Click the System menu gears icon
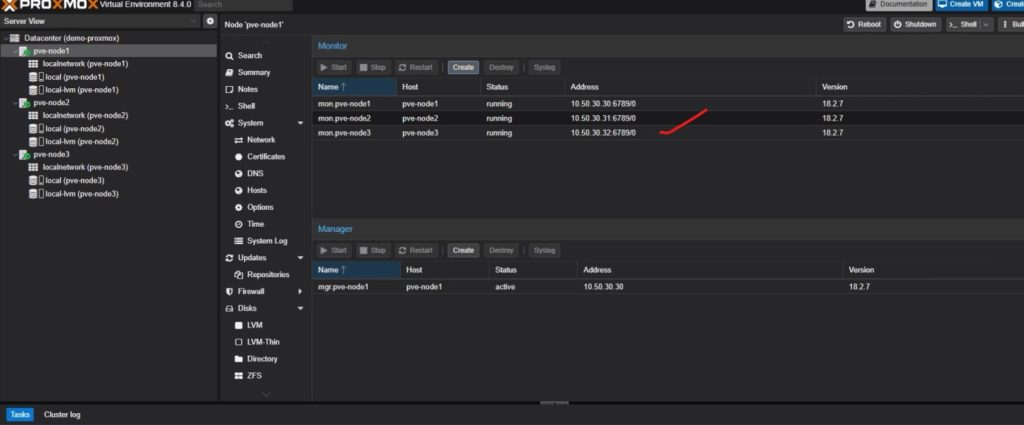 (229, 123)
